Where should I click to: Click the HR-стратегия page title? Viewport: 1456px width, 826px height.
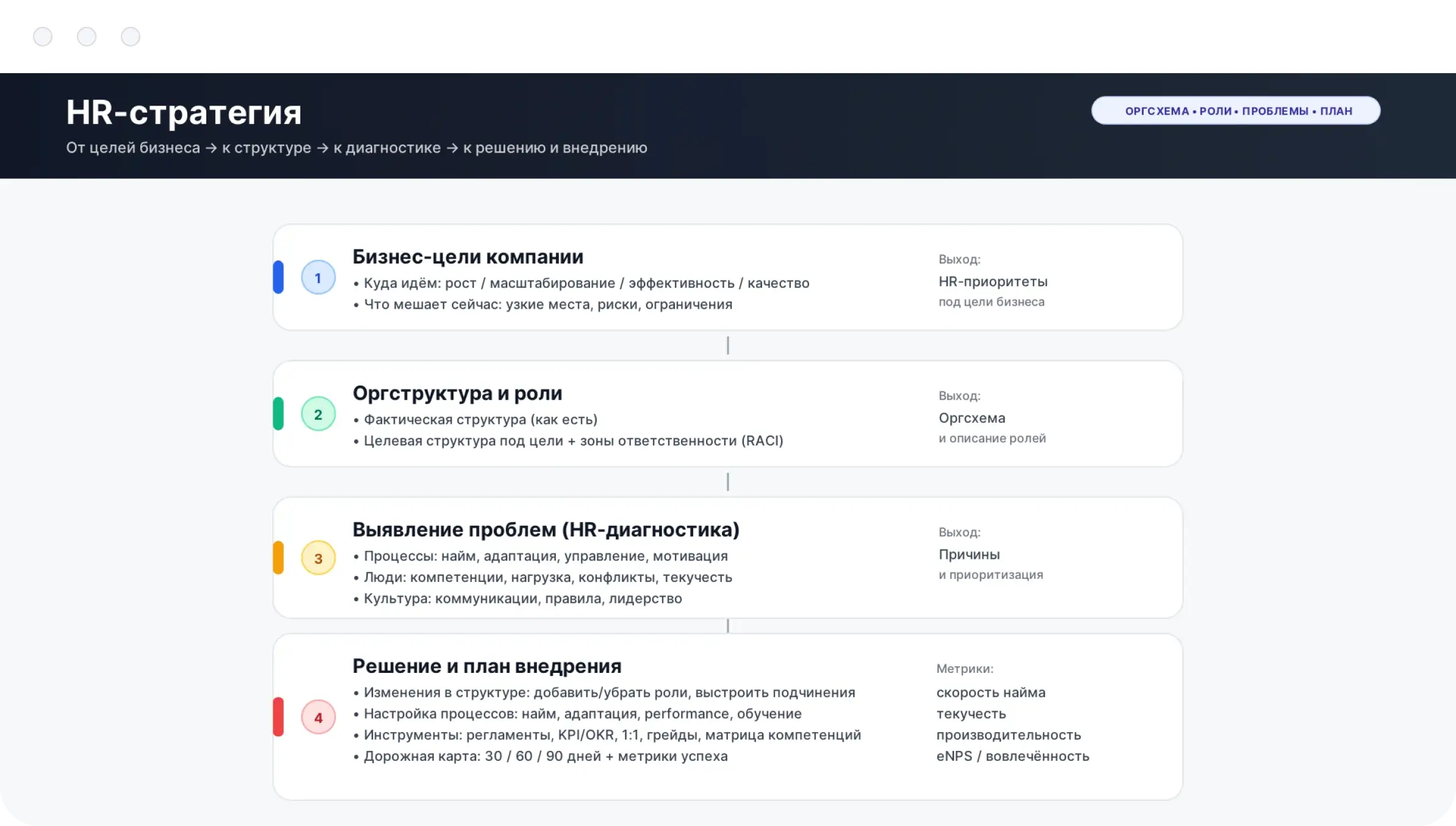tap(184, 113)
